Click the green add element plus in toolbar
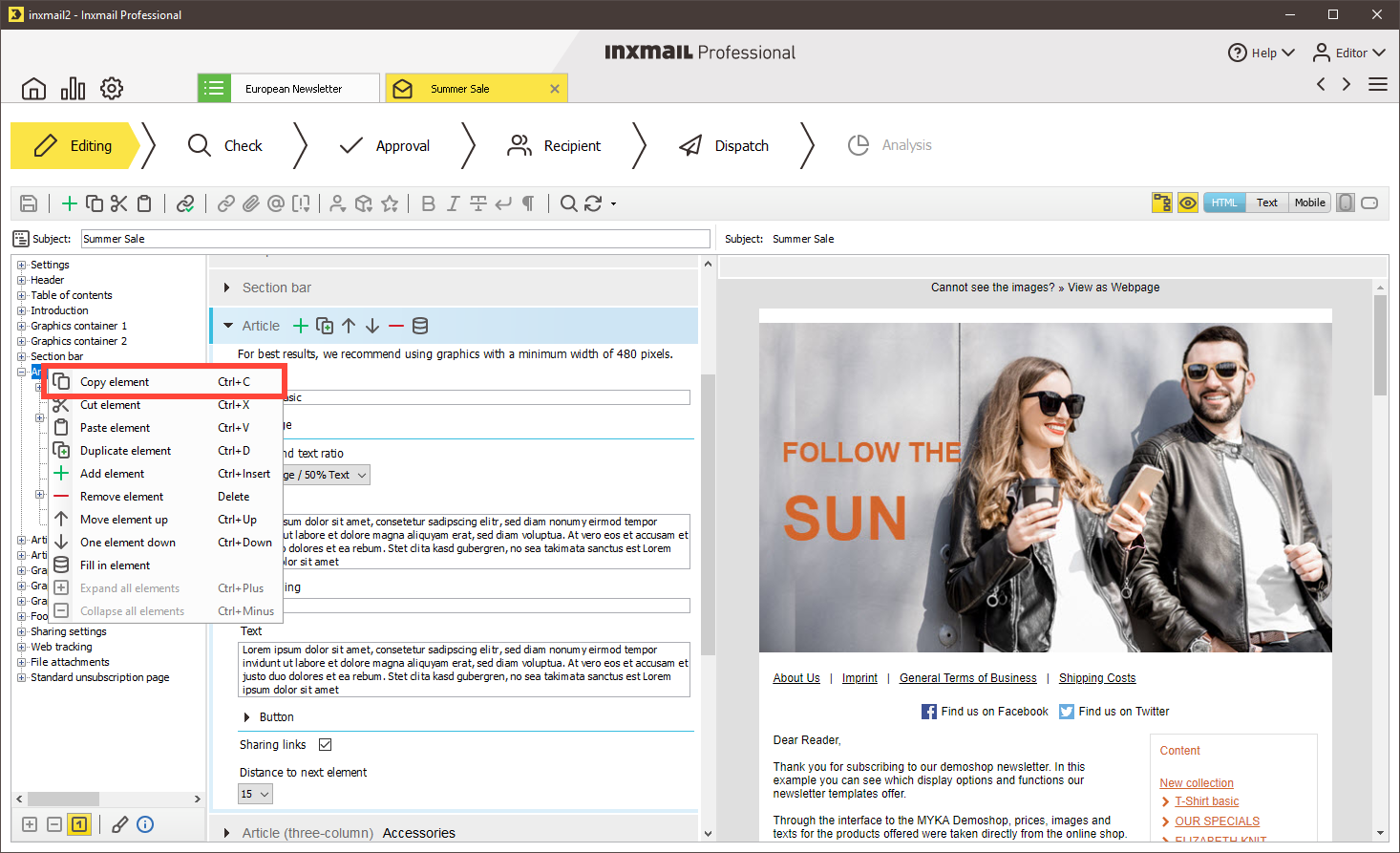This screenshot has height=853, width=1400. click(x=70, y=203)
